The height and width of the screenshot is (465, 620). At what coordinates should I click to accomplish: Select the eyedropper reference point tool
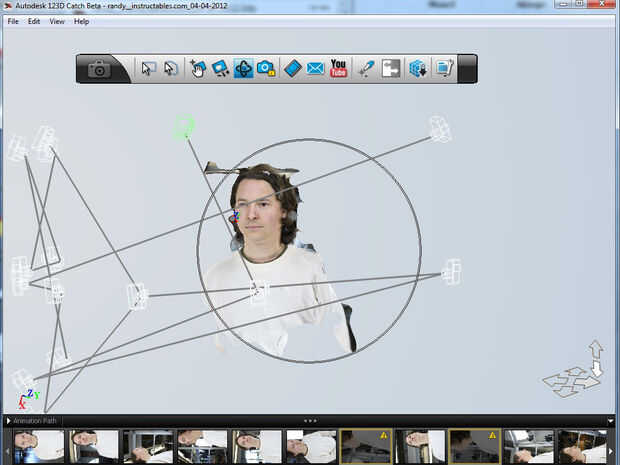(366, 68)
